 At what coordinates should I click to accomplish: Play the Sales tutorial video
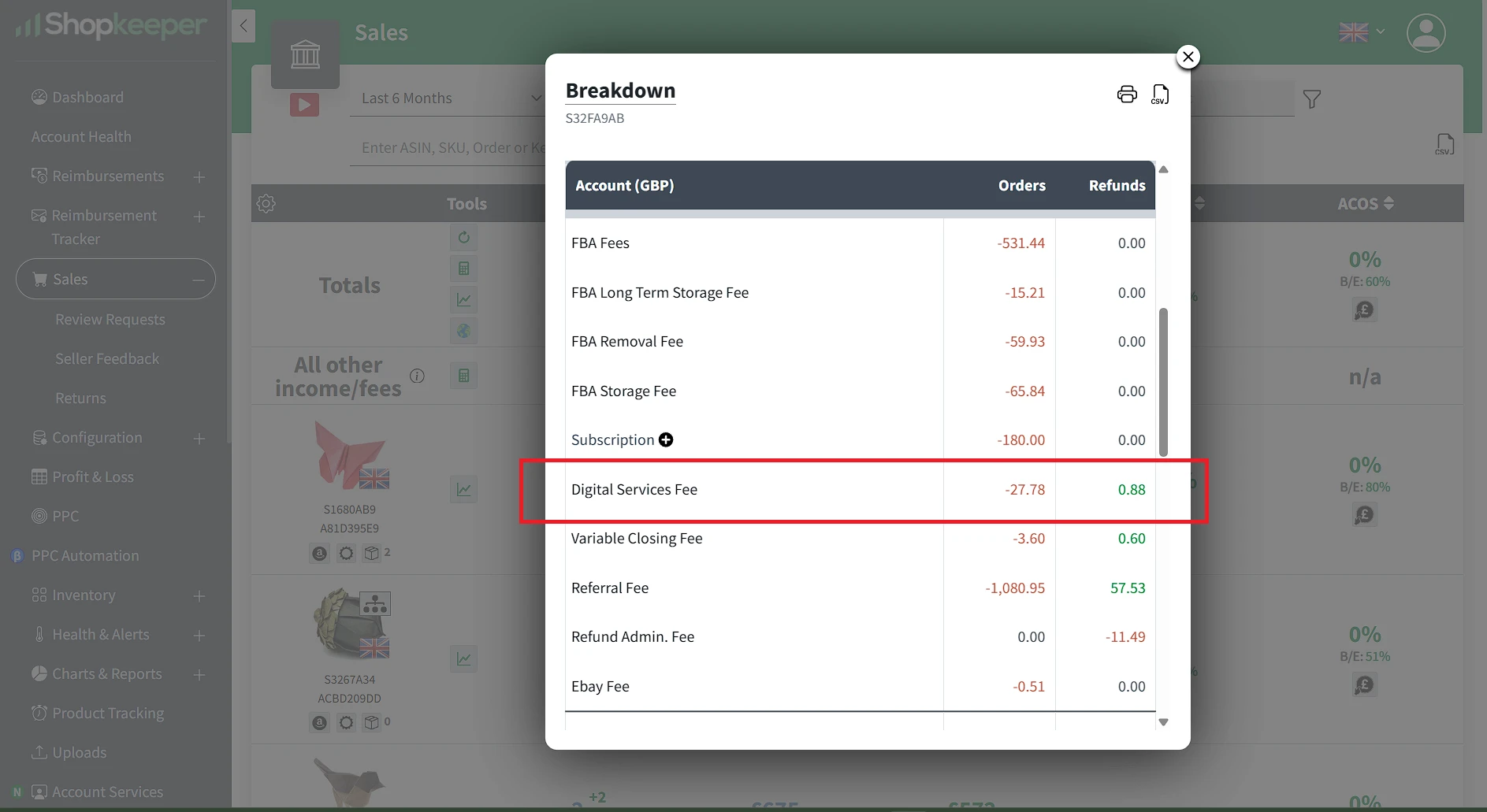[304, 104]
